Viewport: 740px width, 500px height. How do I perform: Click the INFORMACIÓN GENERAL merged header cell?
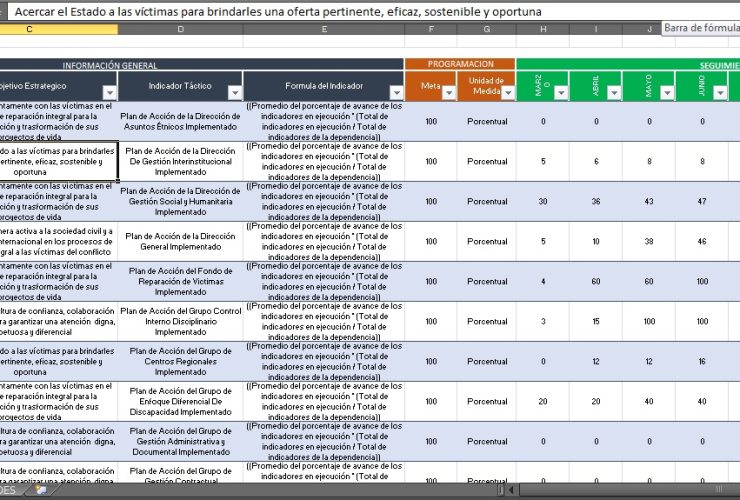[202, 65]
